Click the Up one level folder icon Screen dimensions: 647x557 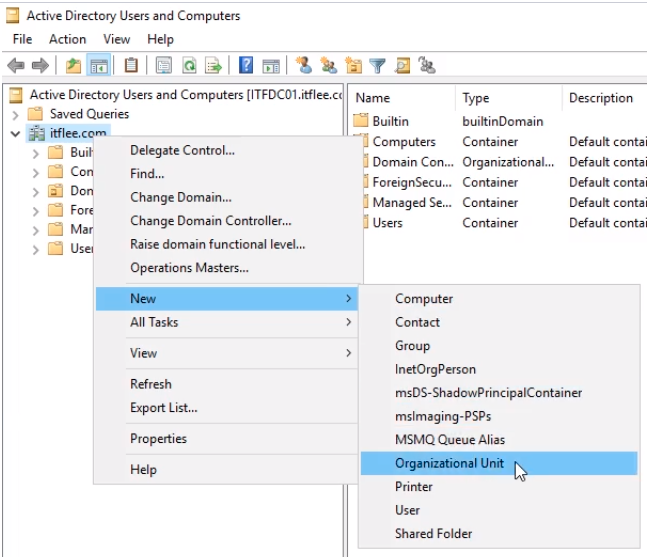[73, 66]
